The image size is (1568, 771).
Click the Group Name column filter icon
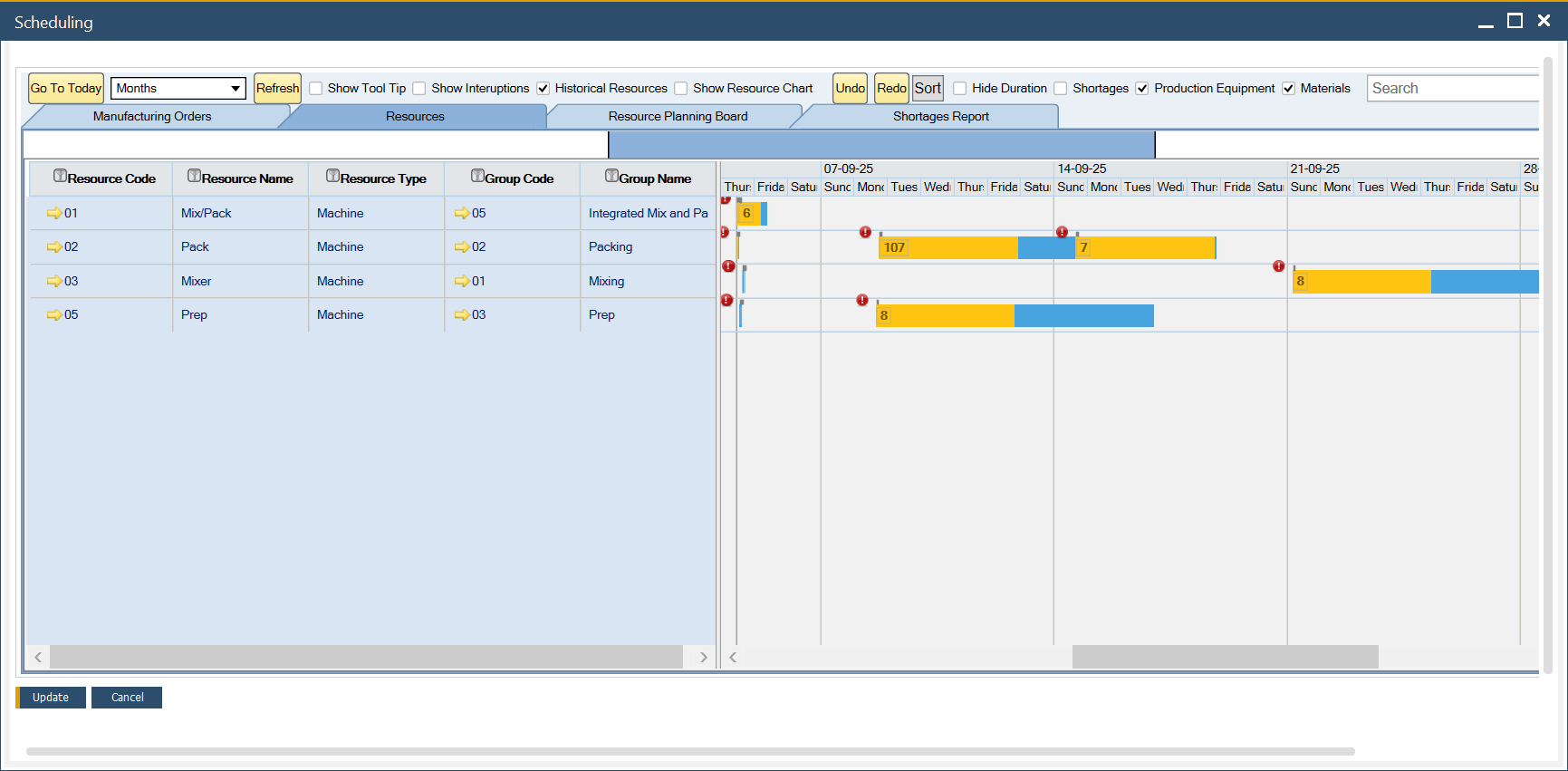click(611, 176)
